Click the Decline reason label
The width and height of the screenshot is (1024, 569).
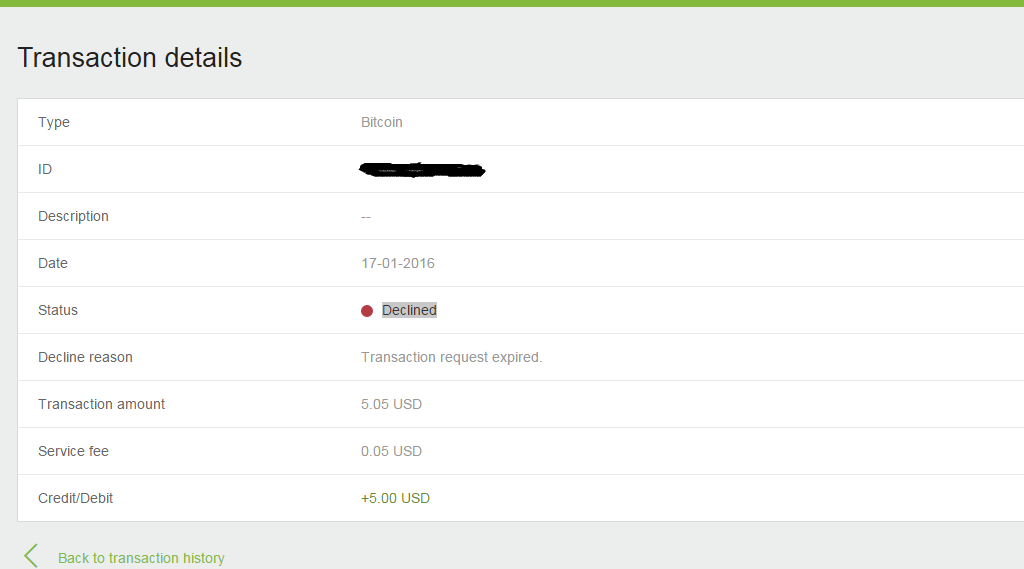pyautogui.click(x=85, y=357)
